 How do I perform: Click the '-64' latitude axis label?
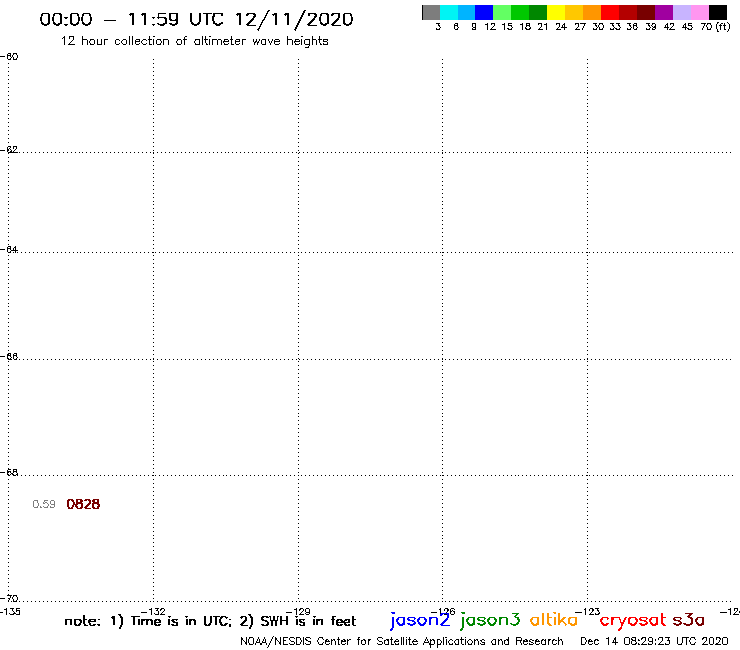click(9, 249)
